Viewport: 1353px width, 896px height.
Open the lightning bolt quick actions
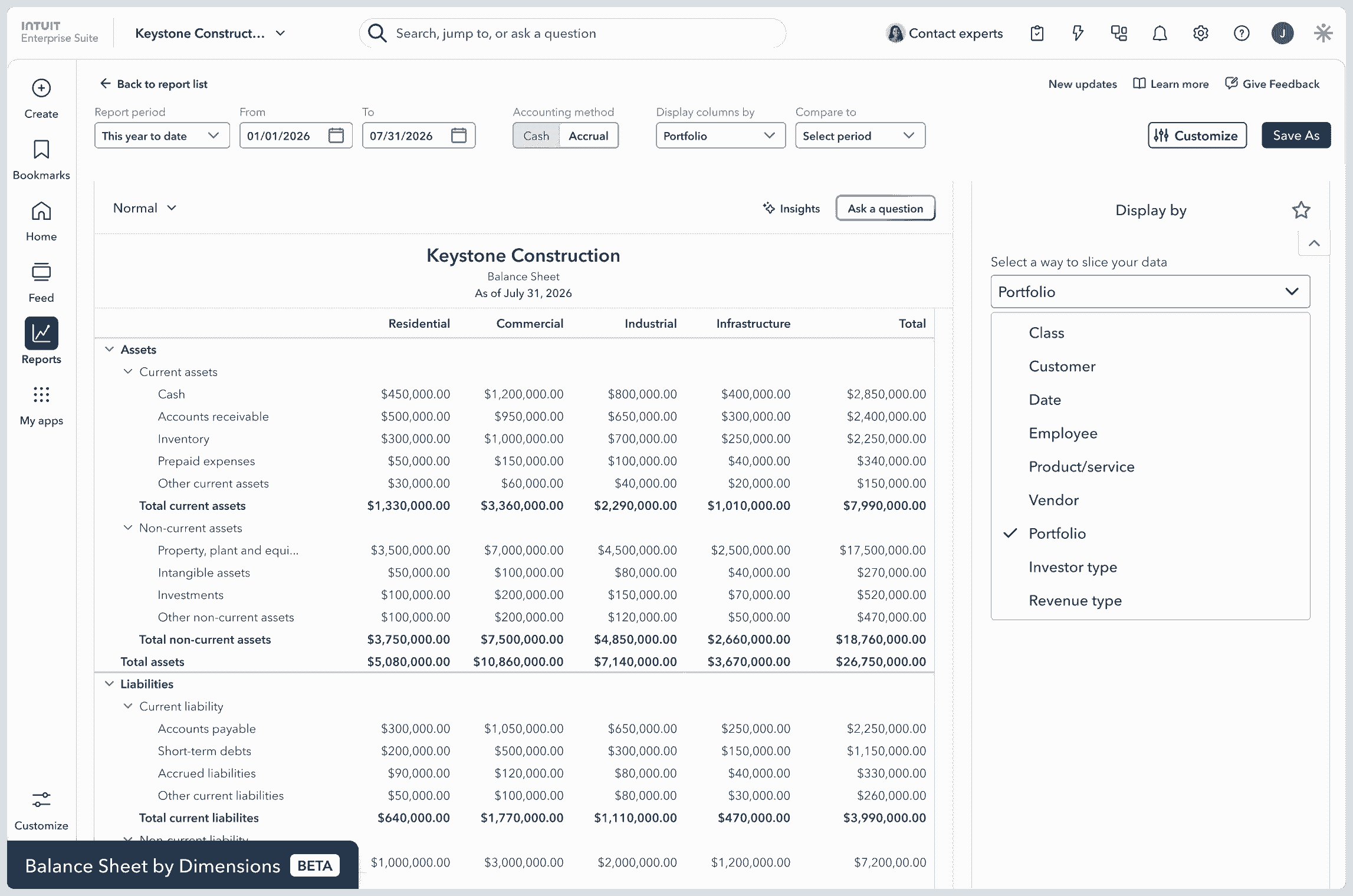[1078, 33]
